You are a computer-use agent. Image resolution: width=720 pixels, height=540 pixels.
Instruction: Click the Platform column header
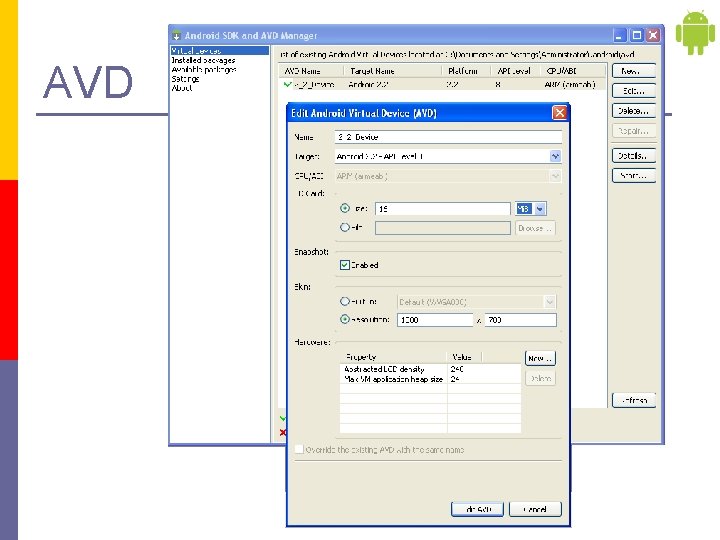467,71
